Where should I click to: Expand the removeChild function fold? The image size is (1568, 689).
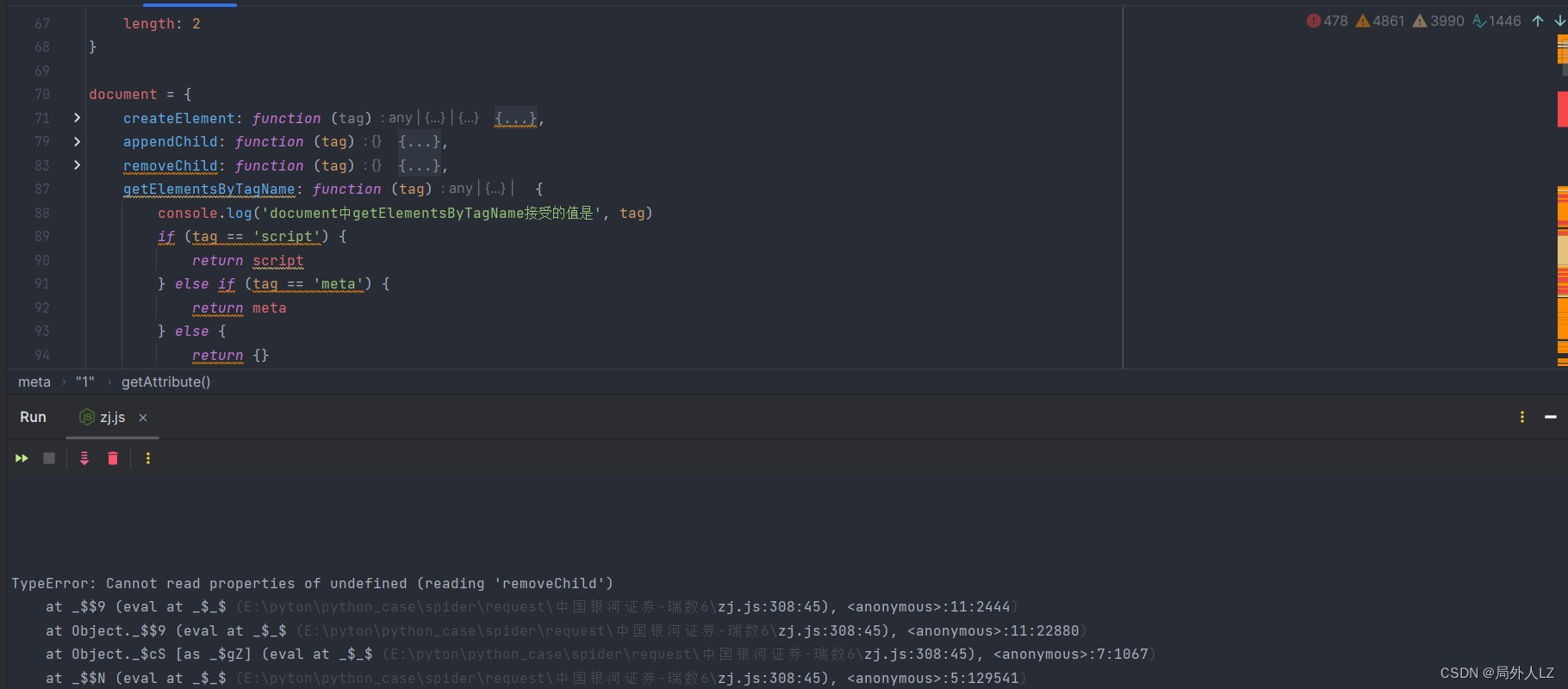coord(77,165)
